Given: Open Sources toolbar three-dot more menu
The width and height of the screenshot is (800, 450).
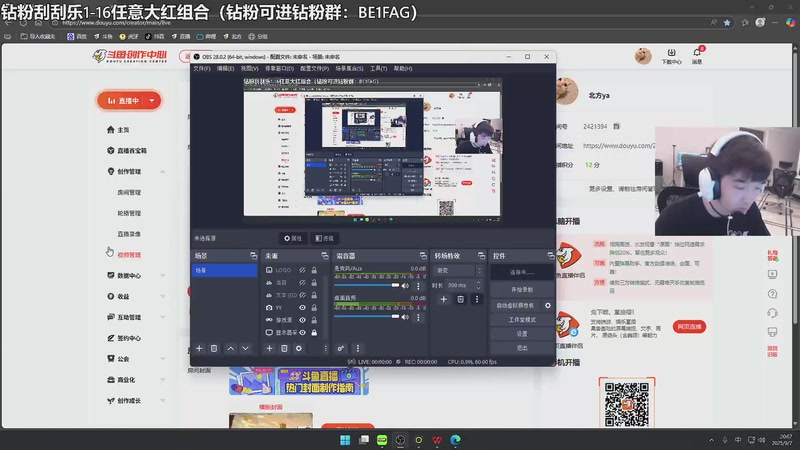Looking at the screenshot, I should point(326,348).
